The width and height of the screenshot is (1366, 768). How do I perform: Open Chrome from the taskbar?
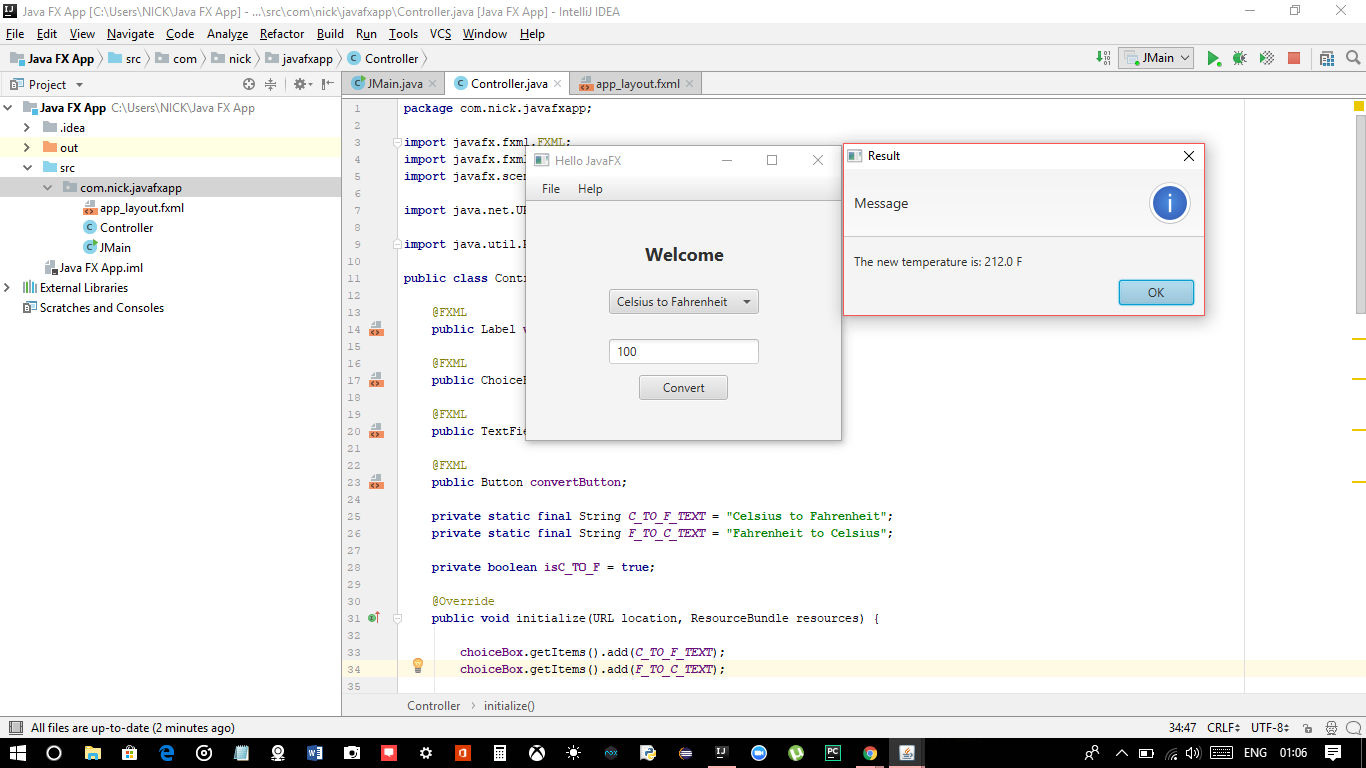(870, 753)
